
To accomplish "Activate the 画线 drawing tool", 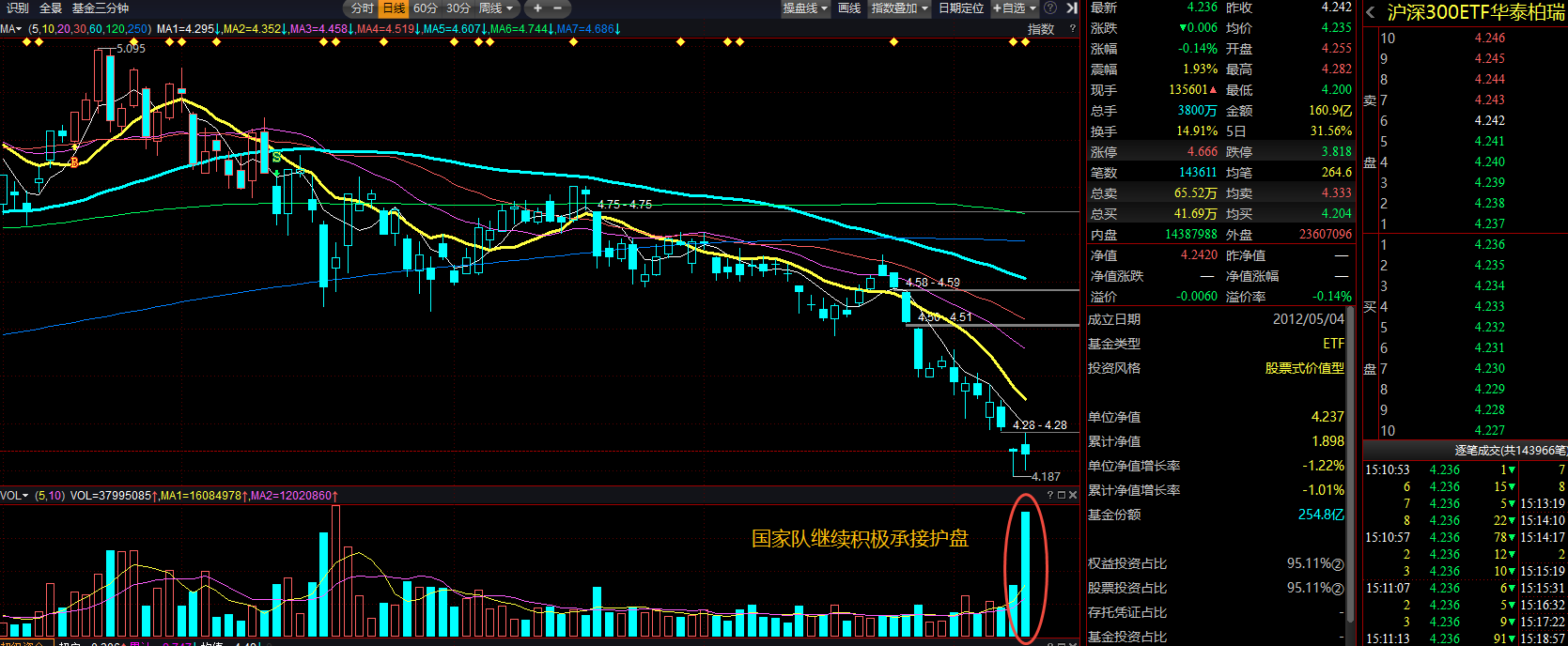I will coord(849,8).
